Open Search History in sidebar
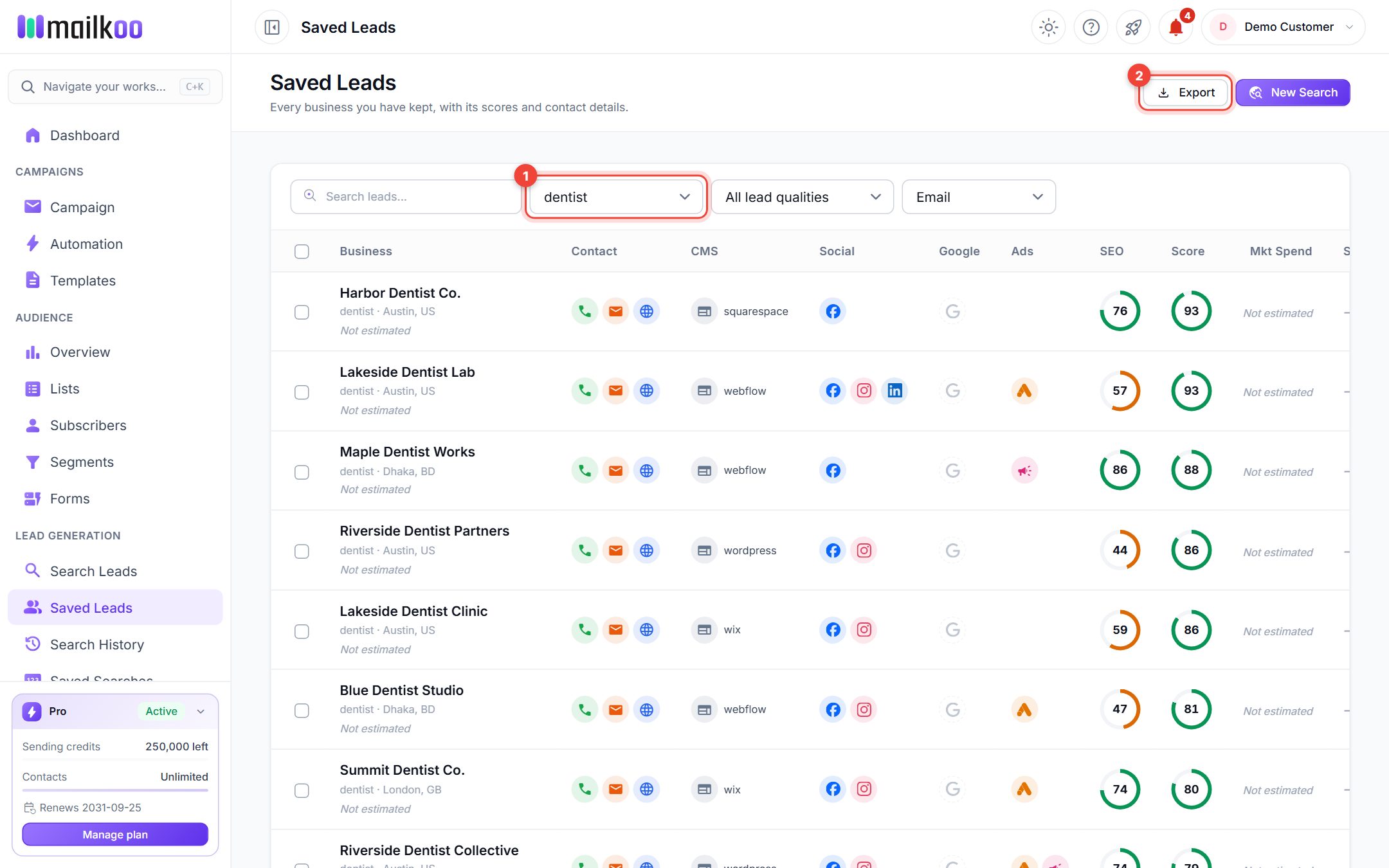Viewport: 1389px width, 868px height. click(x=115, y=644)
